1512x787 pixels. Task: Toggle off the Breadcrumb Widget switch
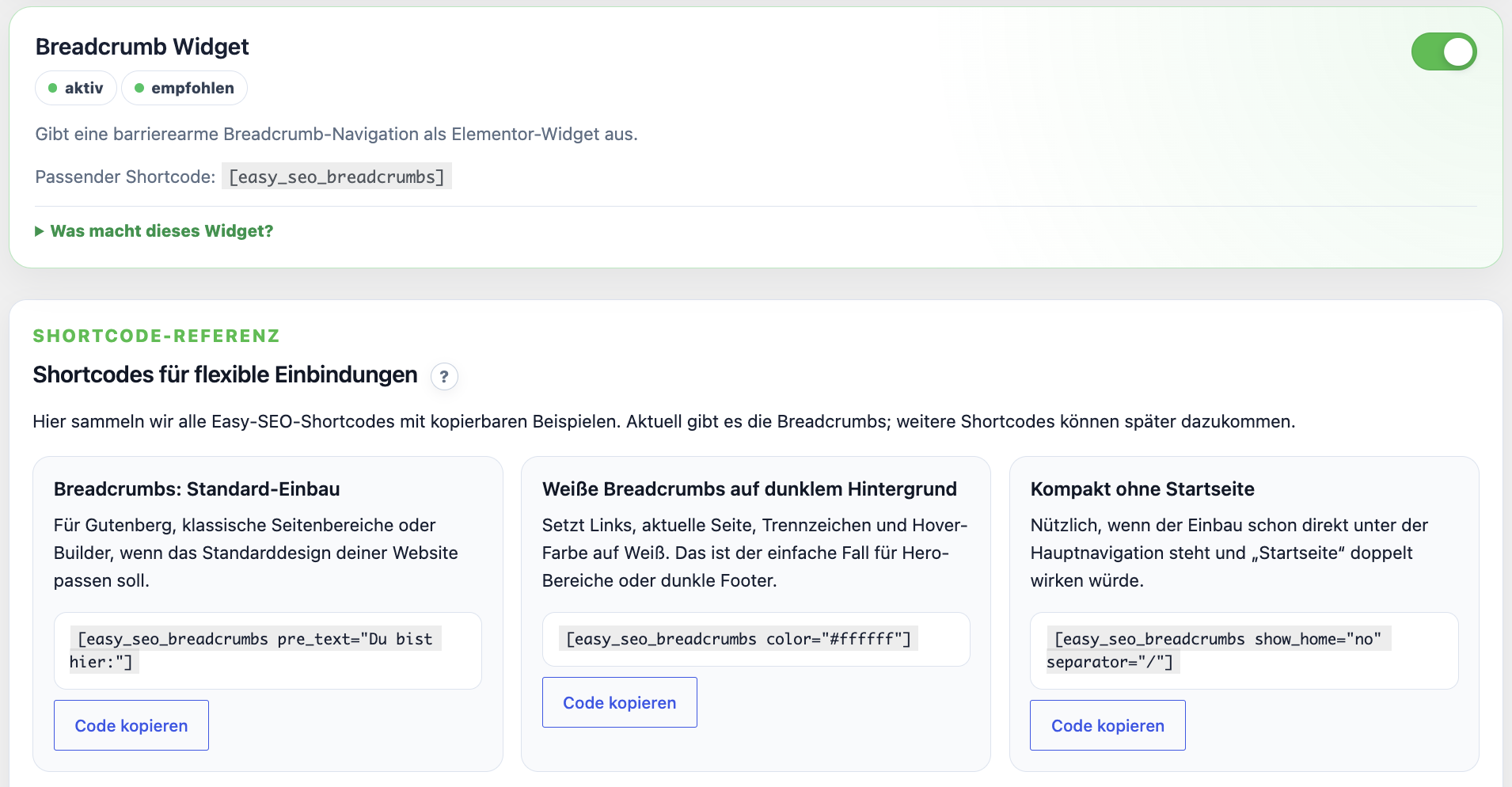[1443, 51]
